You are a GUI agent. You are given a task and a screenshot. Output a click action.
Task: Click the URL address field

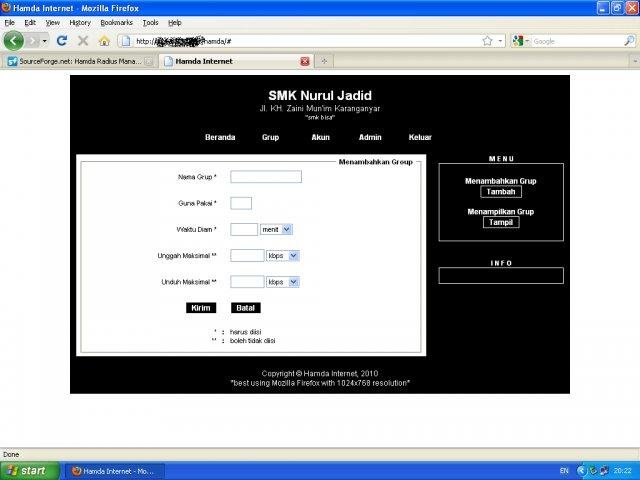tap(306, 41)
